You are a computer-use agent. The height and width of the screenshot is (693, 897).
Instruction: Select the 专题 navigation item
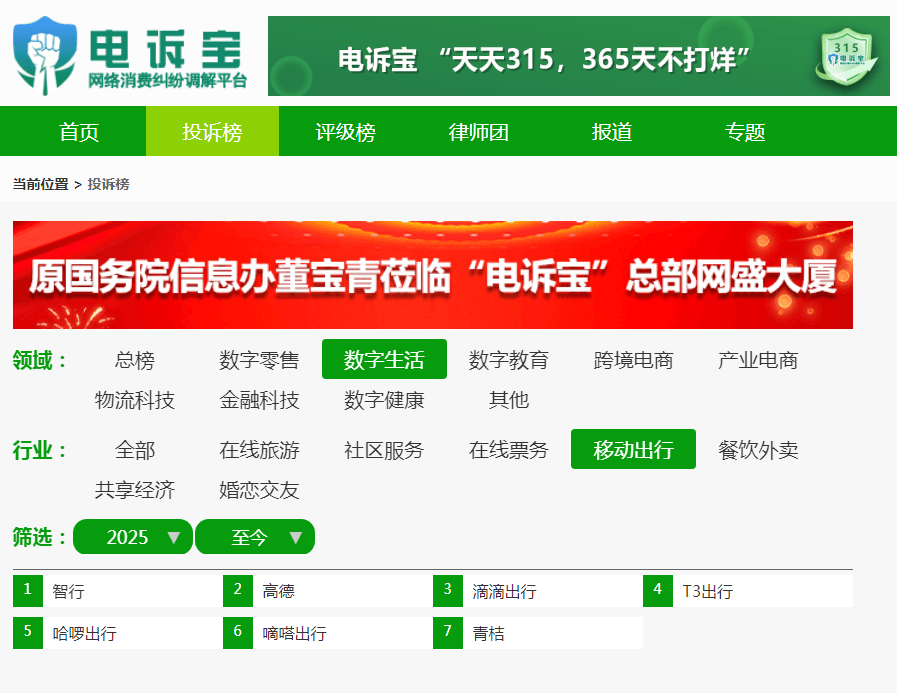(x=744, y=132)
